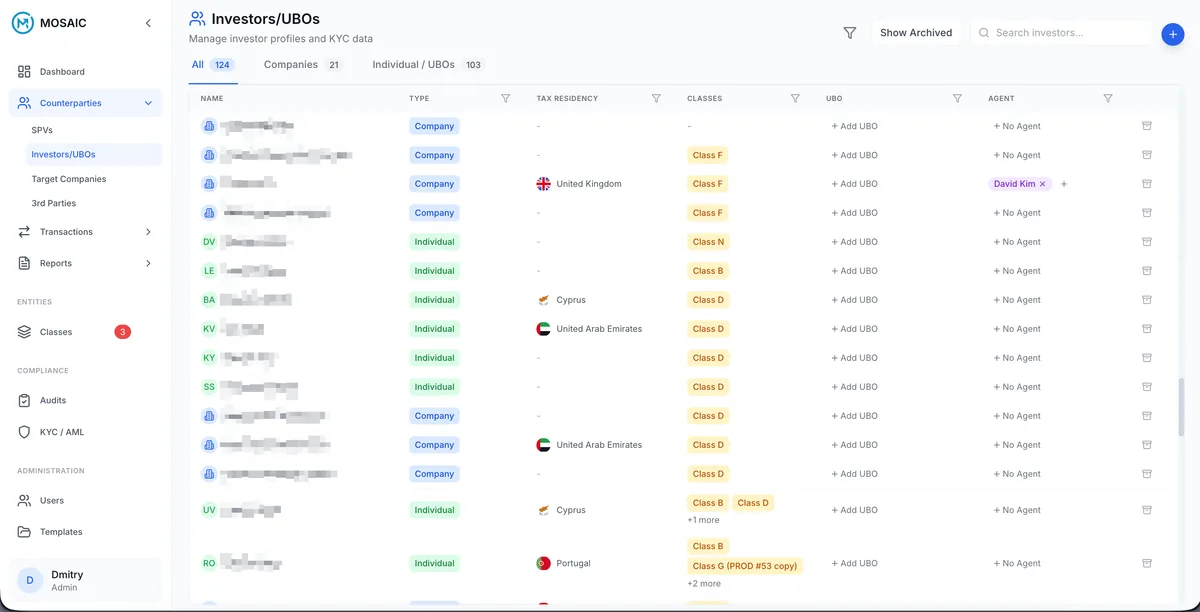This screenshot has height=612, width=1200.
Task: Switch to the Individual / UBOs tab
Action: click(428, 65)
